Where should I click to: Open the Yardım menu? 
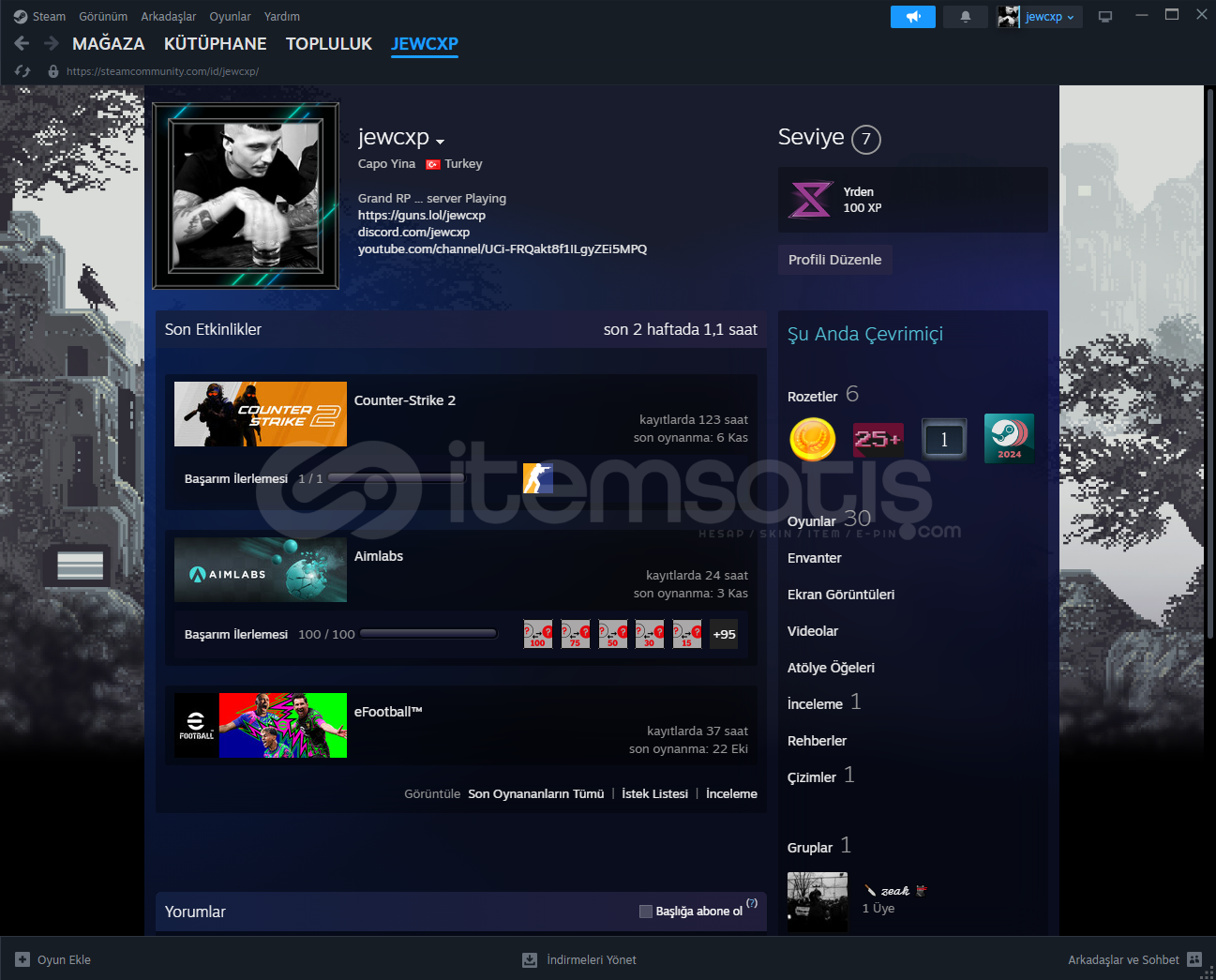[x=282, y=17]
